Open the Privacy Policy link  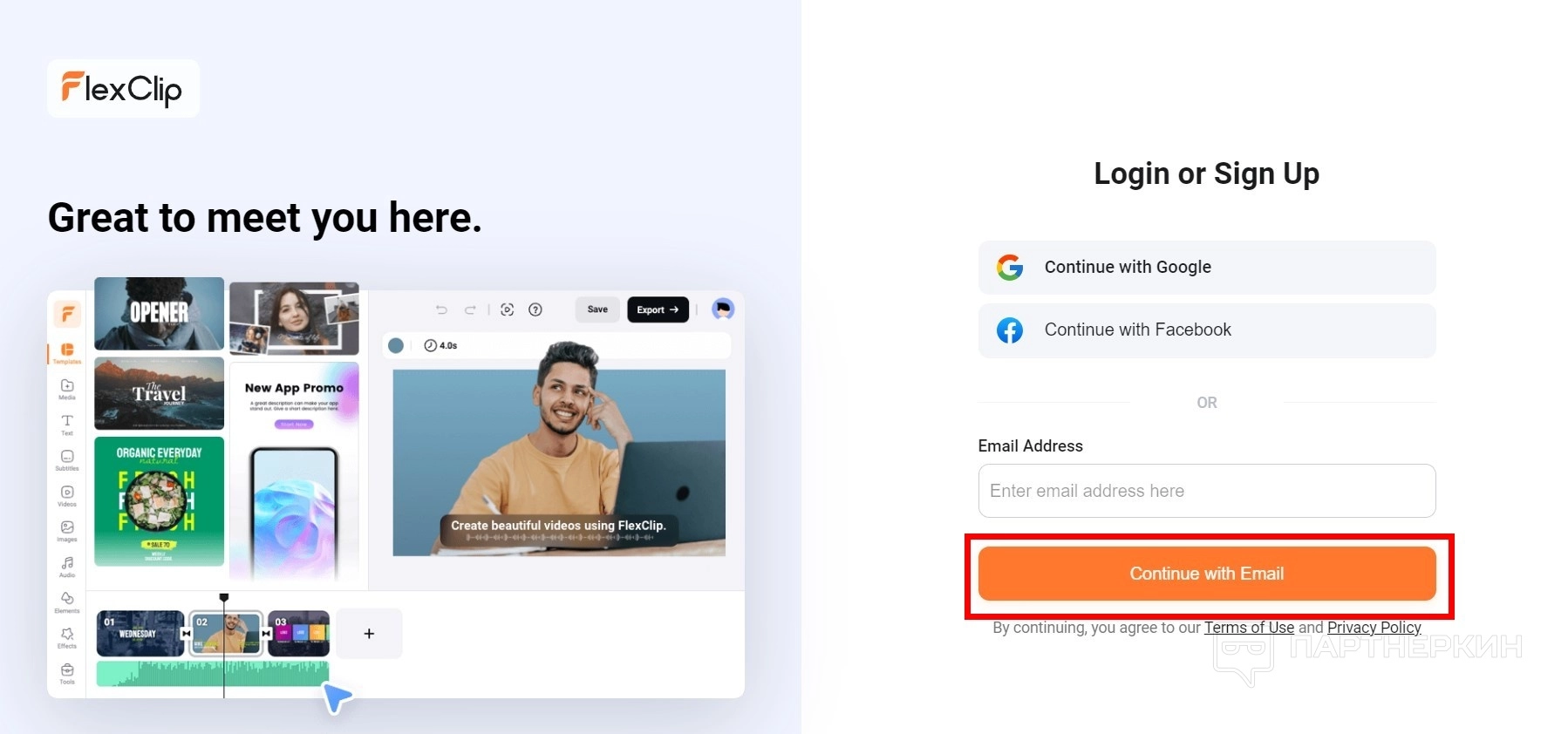click(x=1374, y=628)
